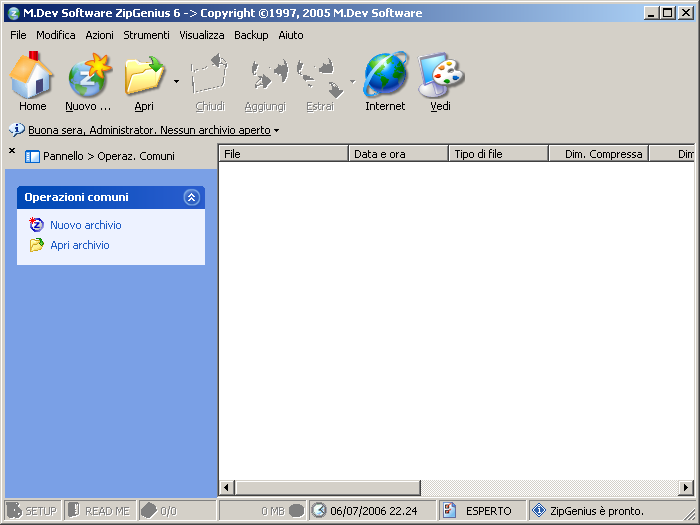Create archive with Nuovo toolbar icon
The height and width of the screenshot is (525, 700).
tap(89, 75)
